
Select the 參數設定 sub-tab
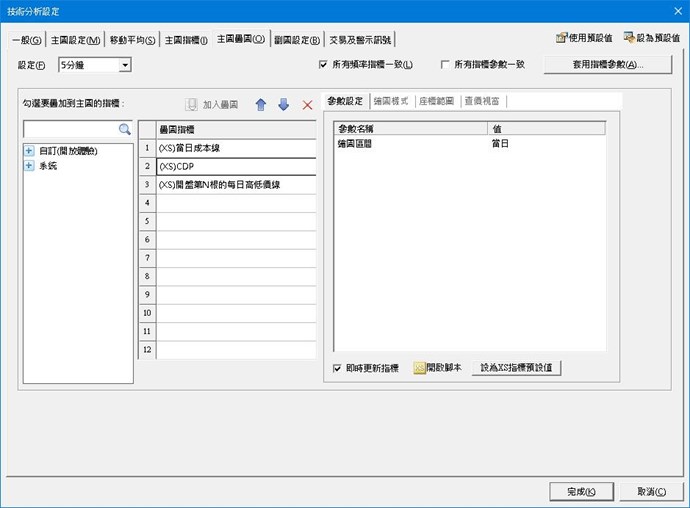coord(345,101)
